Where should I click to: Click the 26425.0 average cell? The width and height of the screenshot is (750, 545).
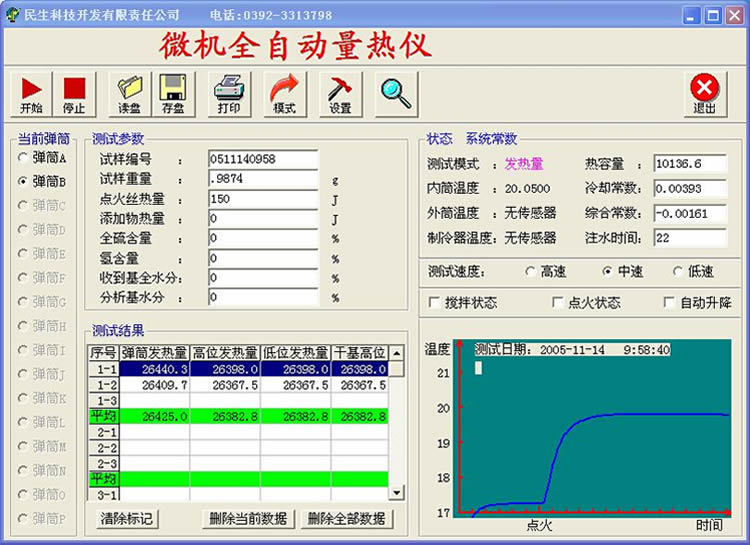click(154, 417)
